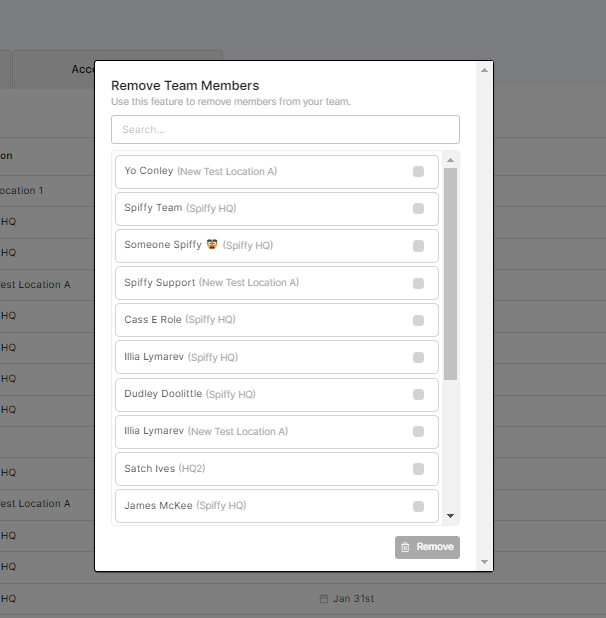
Task: Check Illia Lymarev in Spiffy HQ
Action: coord(418,357)
